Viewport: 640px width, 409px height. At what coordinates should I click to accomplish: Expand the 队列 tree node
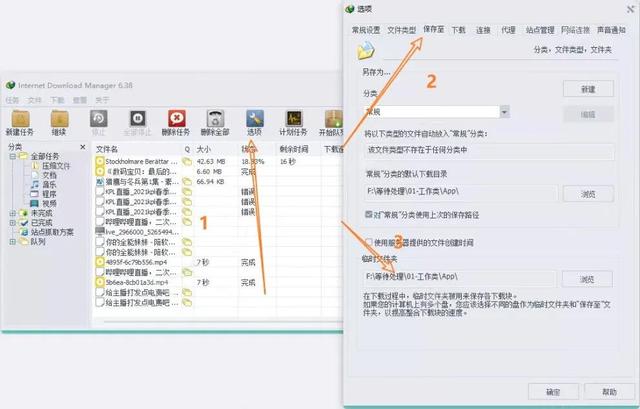point(13,242)
